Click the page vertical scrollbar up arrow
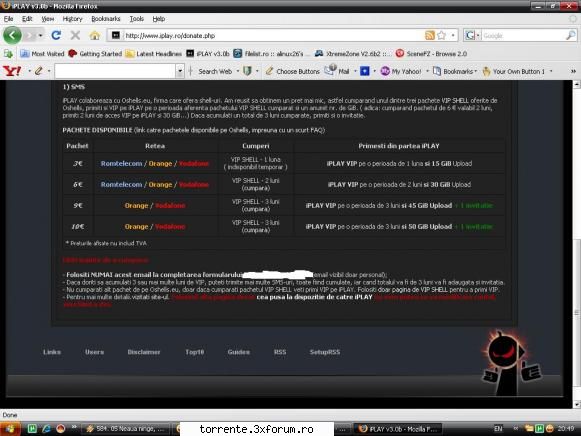The image size is (581, 436). coord(577,84)
